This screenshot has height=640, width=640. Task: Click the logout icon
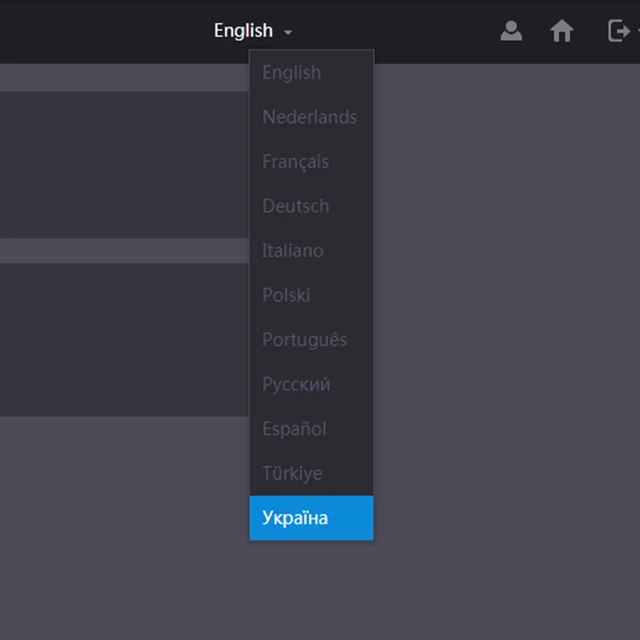click(x=619, y=31)
